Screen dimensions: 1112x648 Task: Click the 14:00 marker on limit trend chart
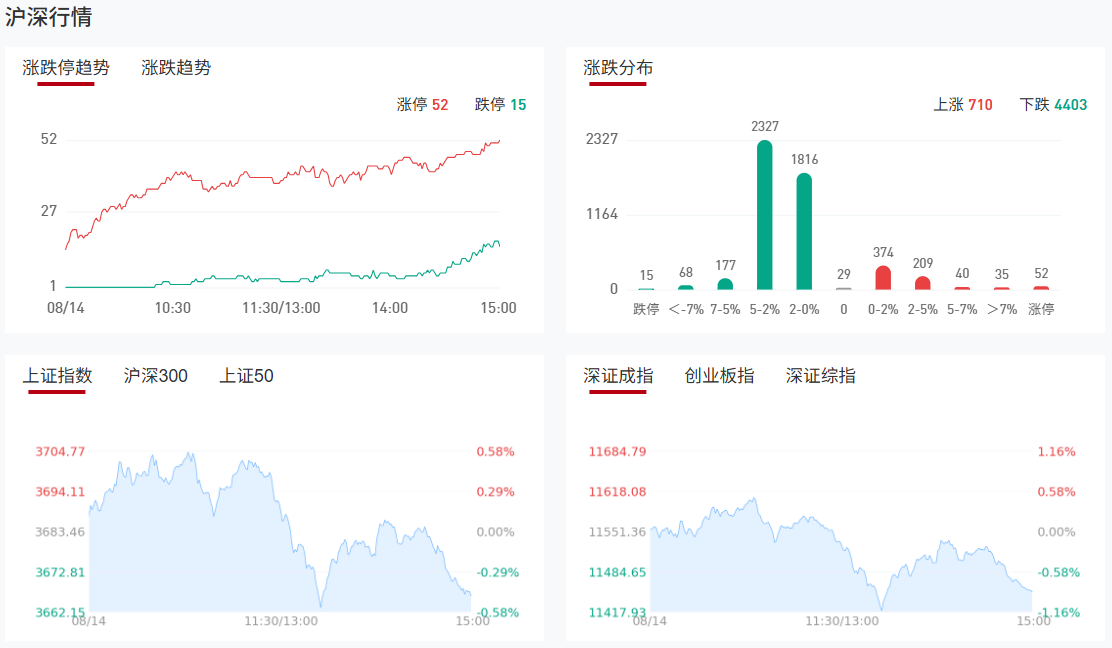(x=389, y=308)
